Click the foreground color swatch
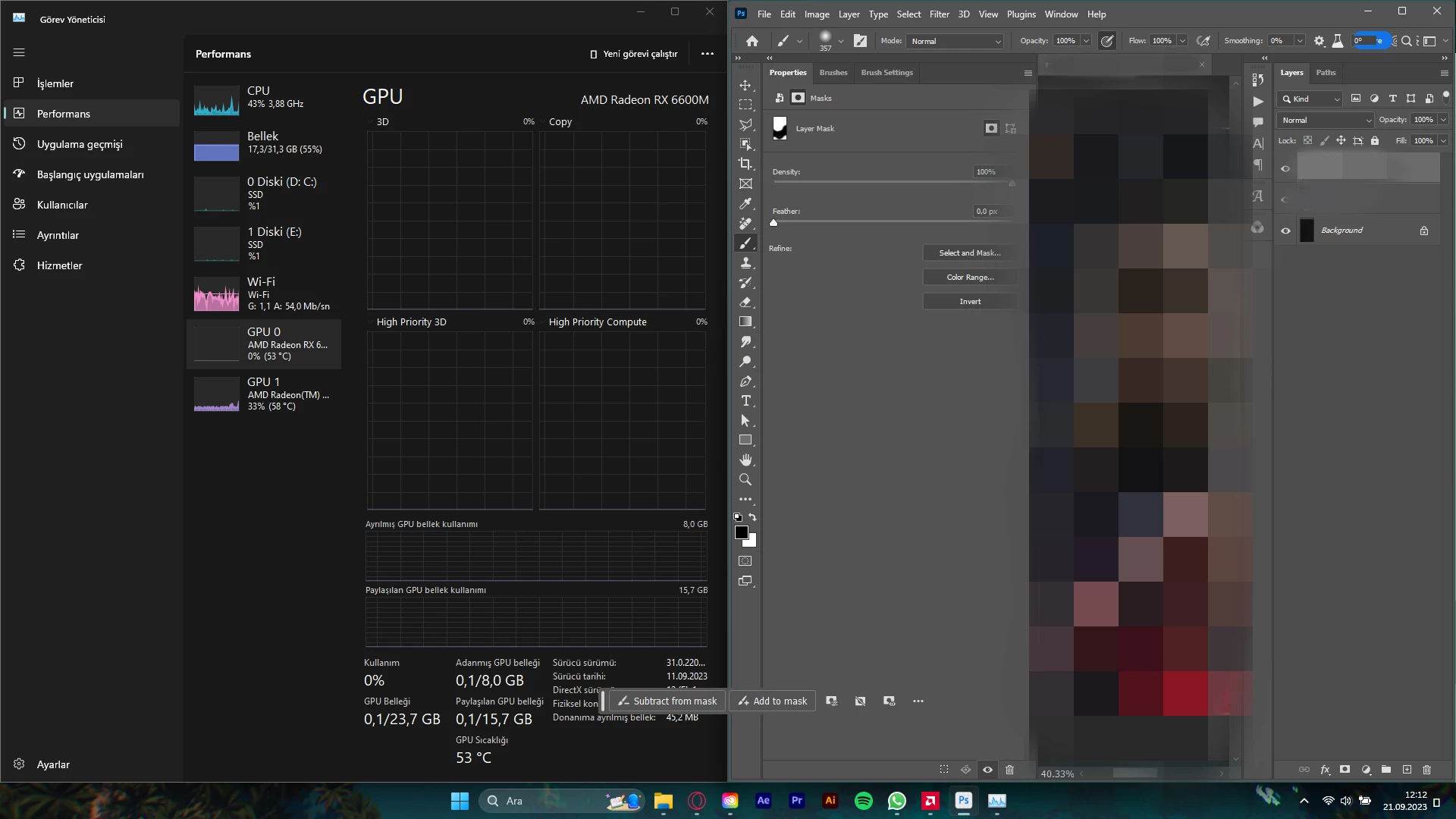This screenshot has width=1456, height=819. click(741, 532)
